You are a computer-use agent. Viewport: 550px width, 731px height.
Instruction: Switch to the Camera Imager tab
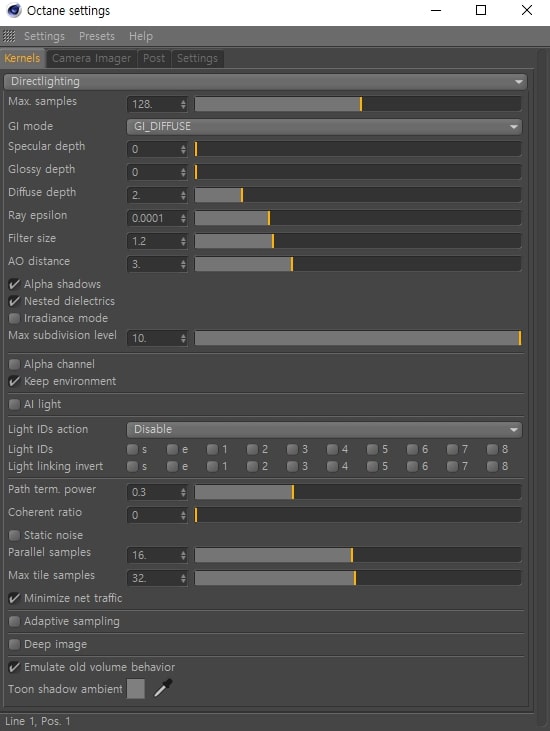[x=91, y=58]
